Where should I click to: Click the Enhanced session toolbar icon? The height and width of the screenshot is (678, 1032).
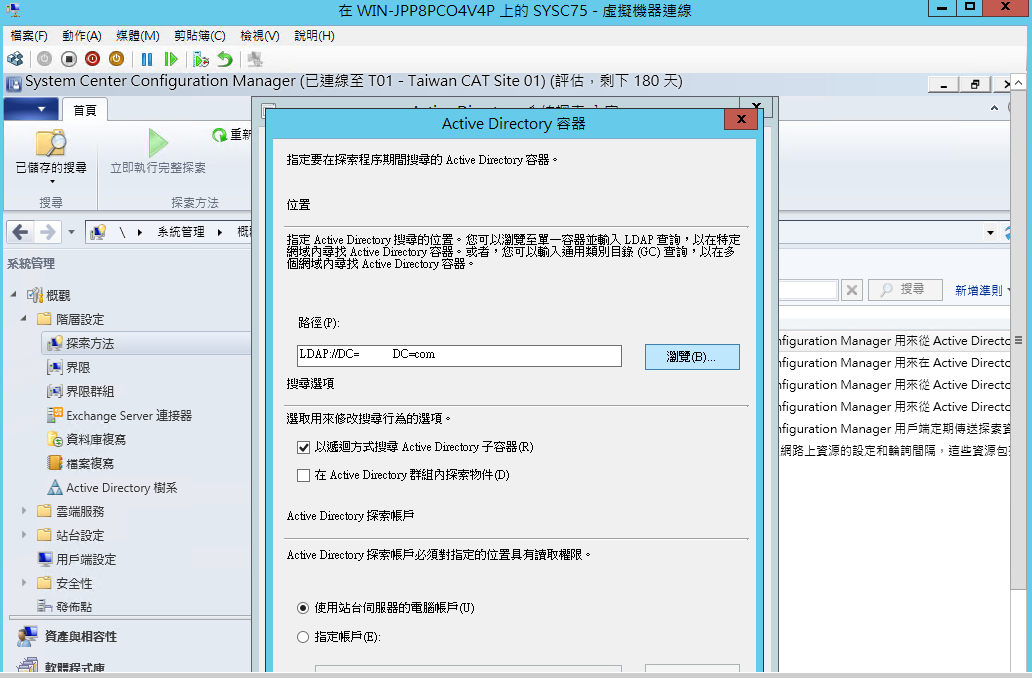coord(255,59)
